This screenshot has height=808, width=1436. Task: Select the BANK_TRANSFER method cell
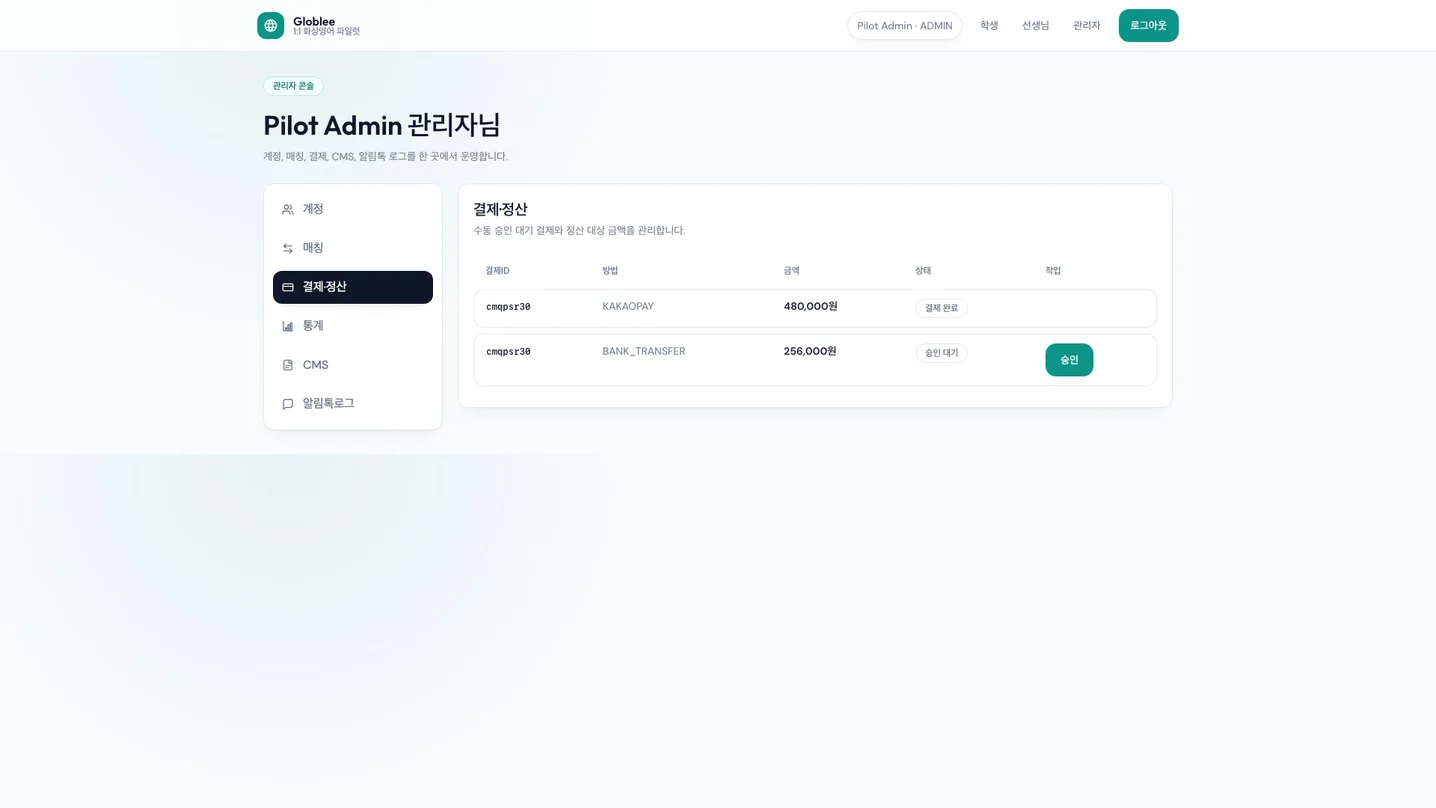tap(644, 352)
